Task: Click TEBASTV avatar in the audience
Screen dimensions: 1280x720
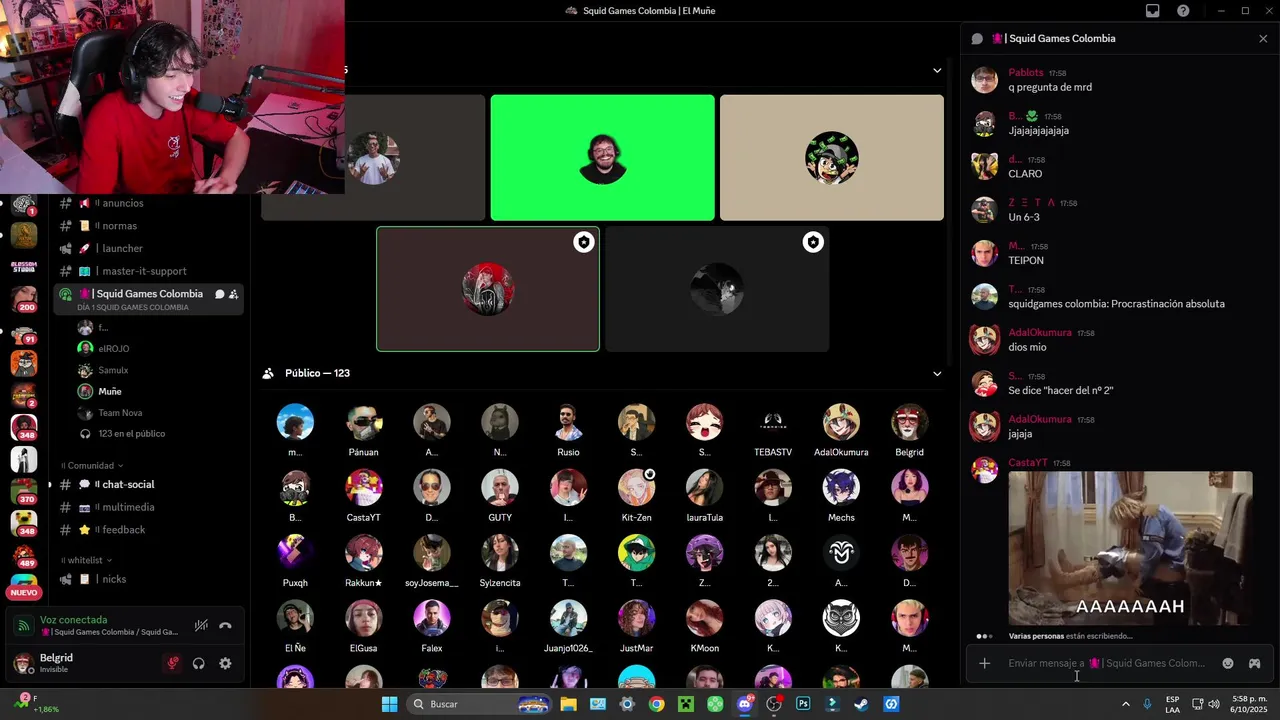Action: click(x=772, y=423)
